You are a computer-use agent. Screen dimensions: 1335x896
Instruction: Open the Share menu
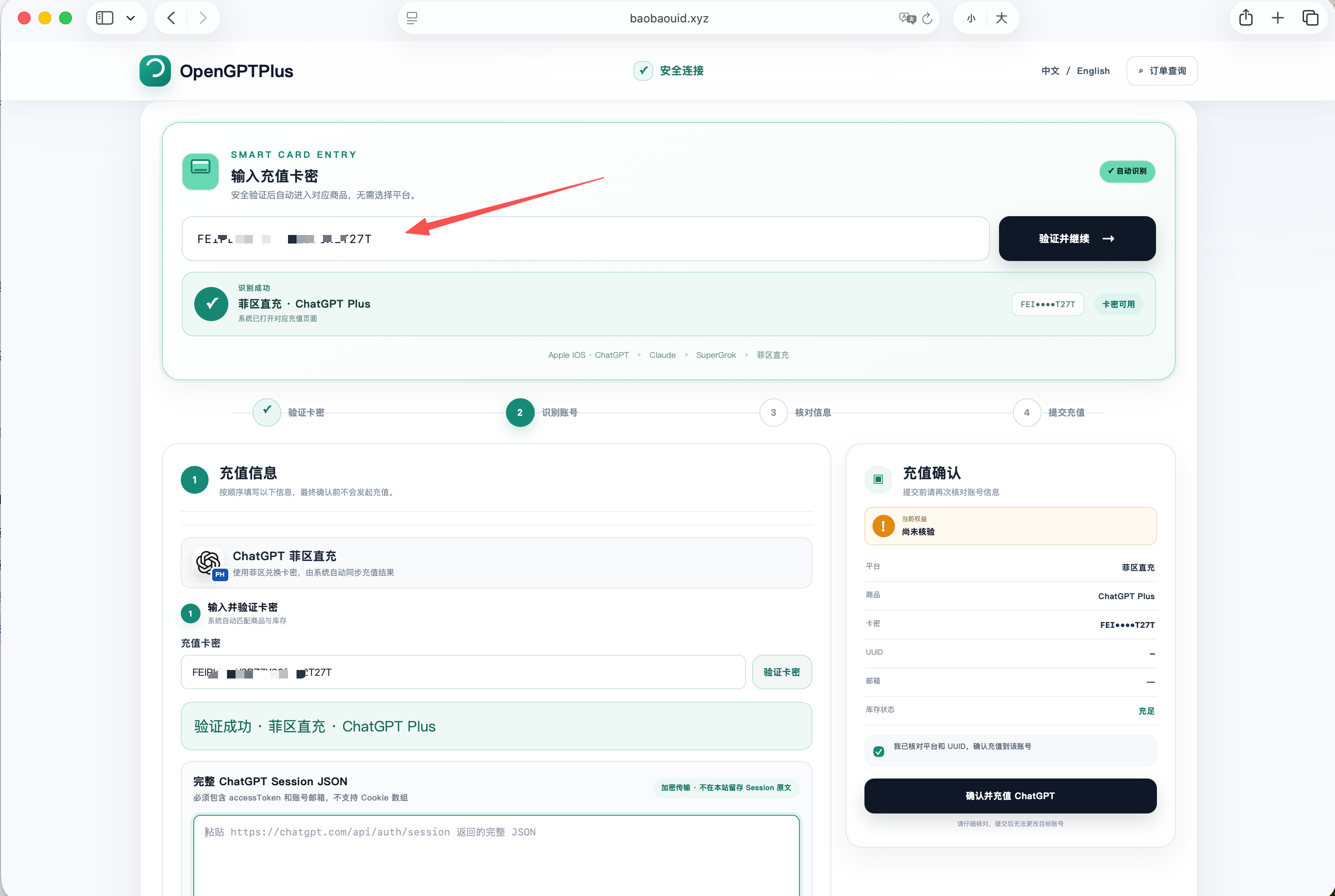[x=1246, y=18]
